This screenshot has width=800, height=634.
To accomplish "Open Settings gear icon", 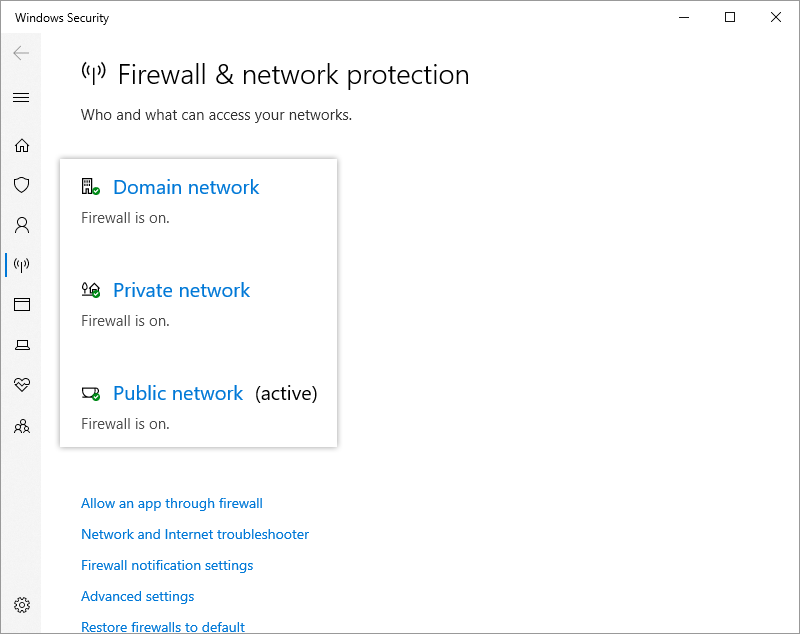I will click(21, 605).
